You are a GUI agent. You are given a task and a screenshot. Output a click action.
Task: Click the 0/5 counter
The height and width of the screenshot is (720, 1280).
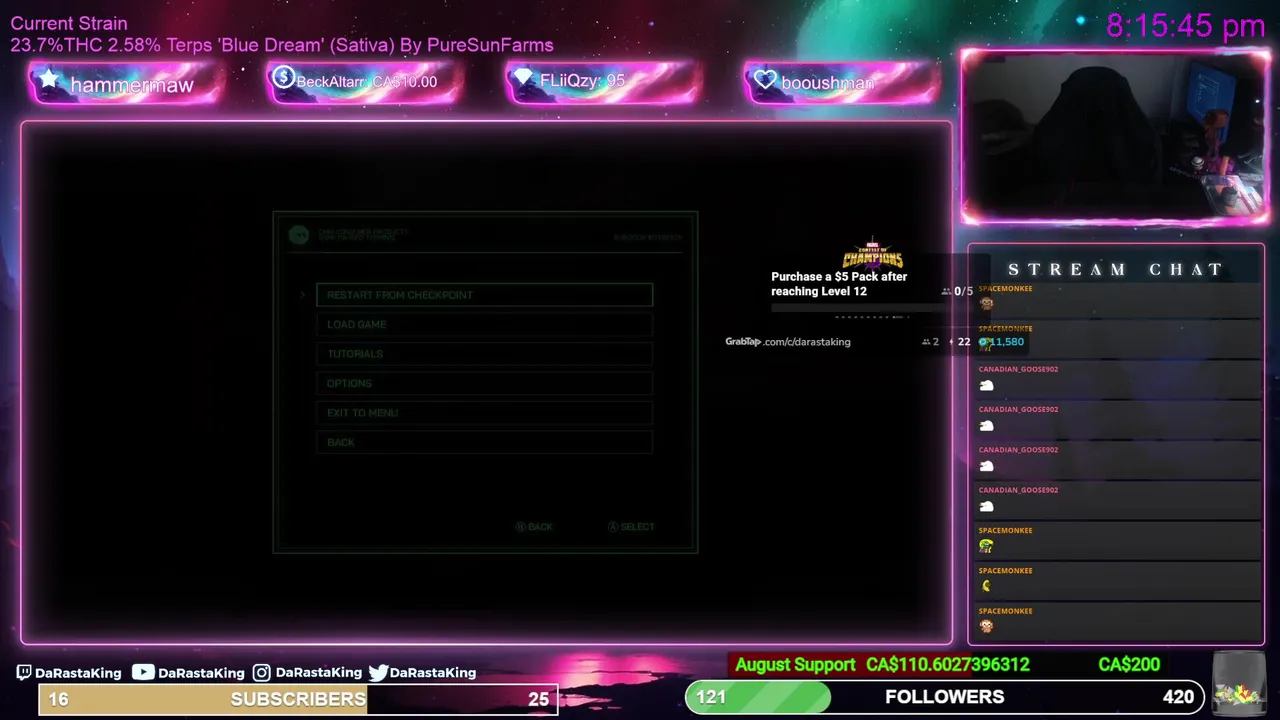[963, 291]
